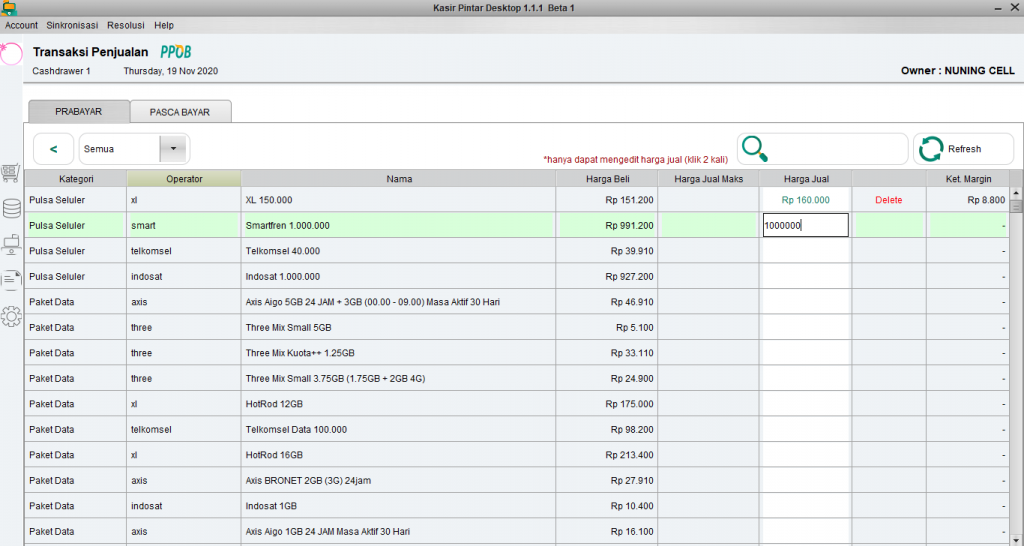Open the shopping cart sidebar icon
The height and width of the screenshot is (546, 1024).
point(10,173)
